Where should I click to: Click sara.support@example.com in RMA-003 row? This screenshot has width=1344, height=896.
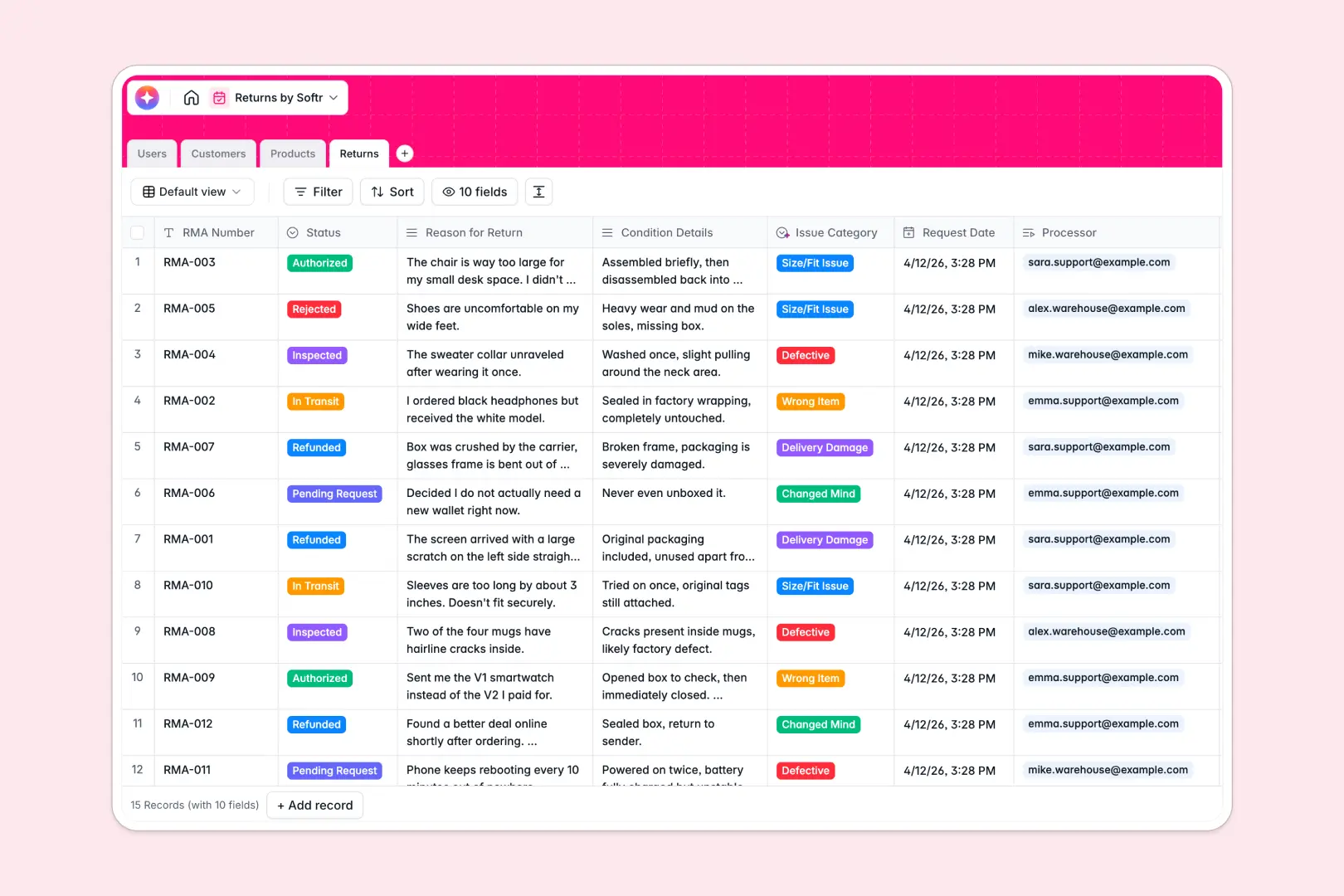[1099, 262]
